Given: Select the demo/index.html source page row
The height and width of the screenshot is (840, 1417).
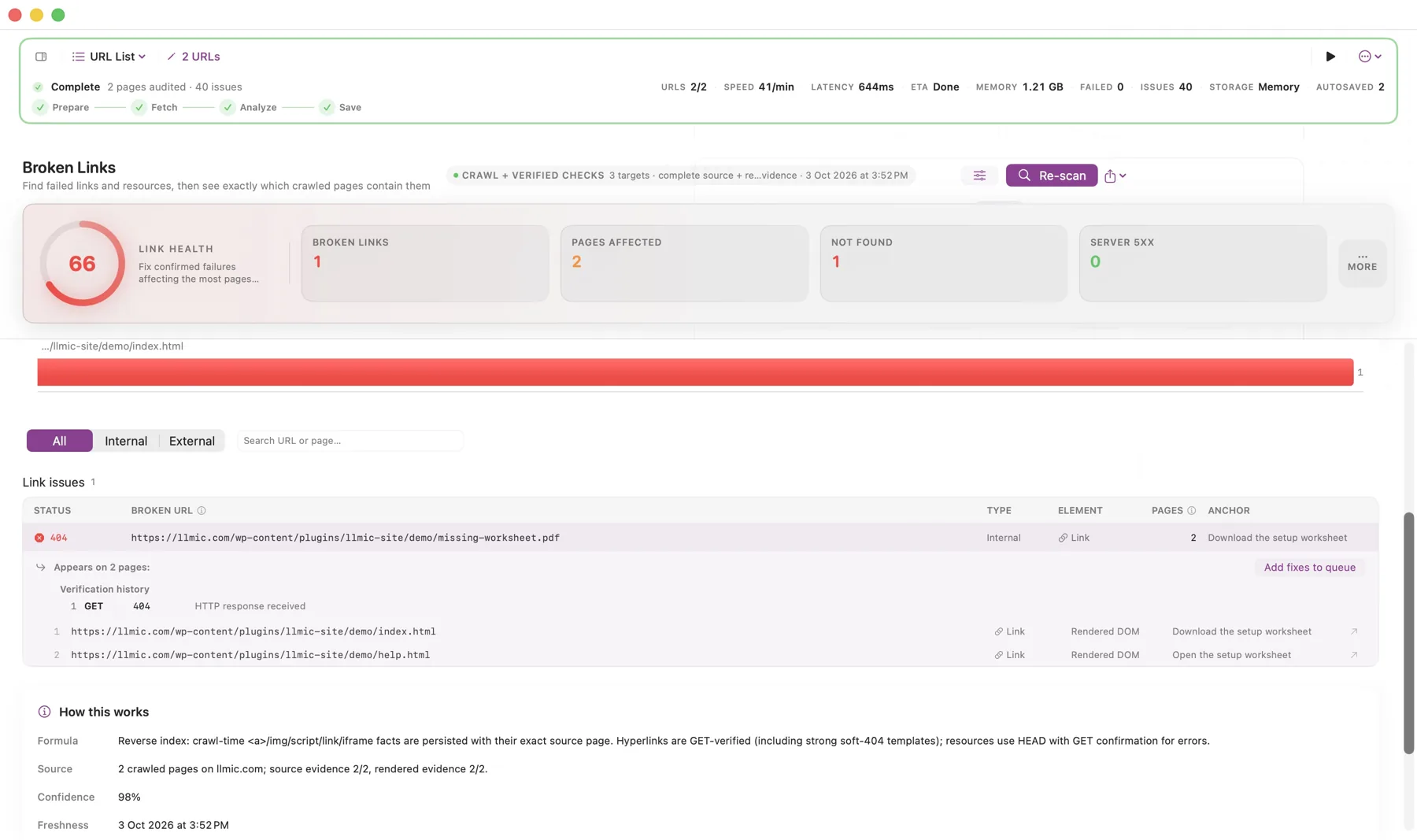Looking at the screenshot, I should point(701,631).
